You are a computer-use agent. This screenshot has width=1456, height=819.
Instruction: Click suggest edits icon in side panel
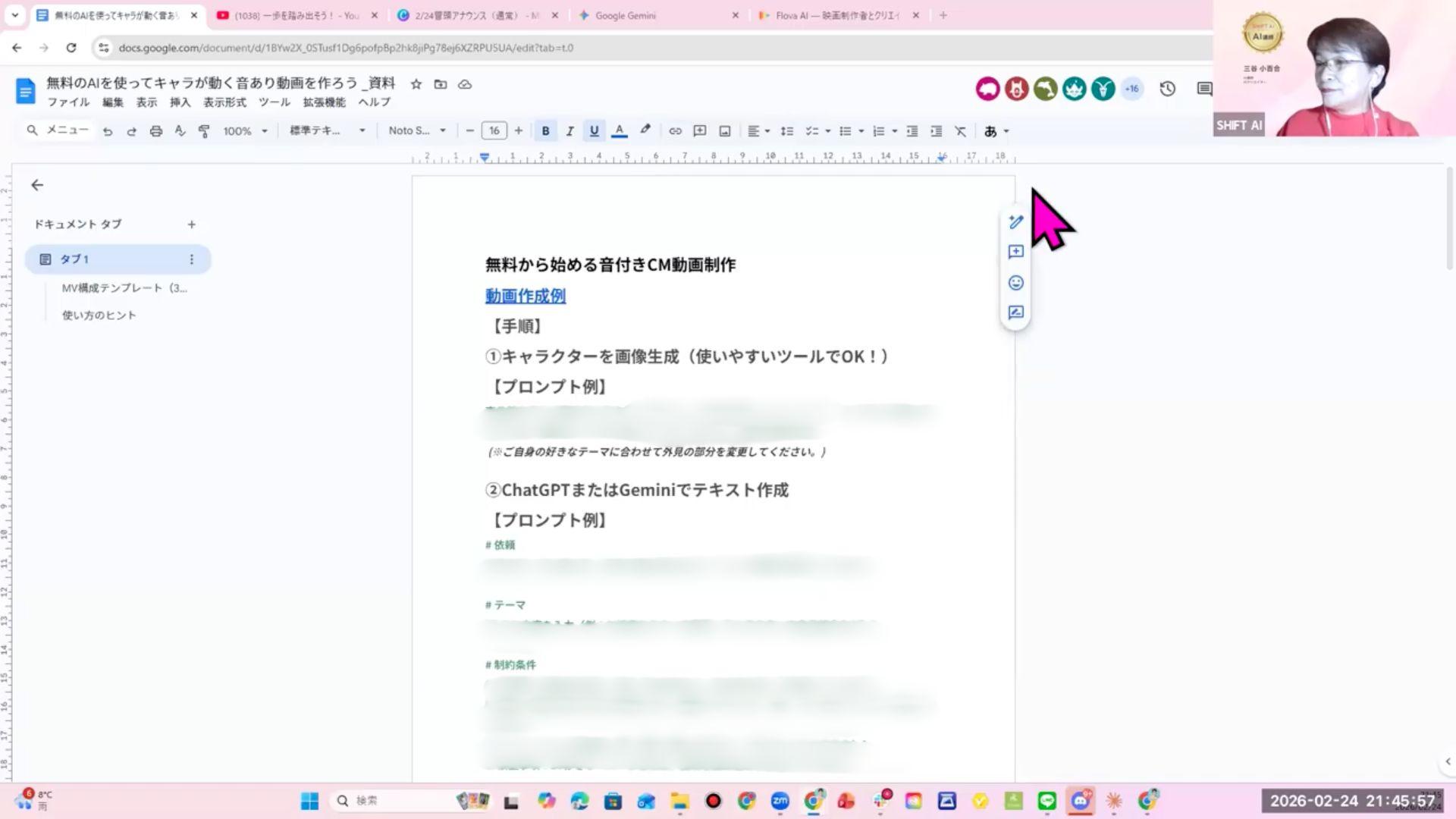pyautogui.click(x=1016, y=313)
